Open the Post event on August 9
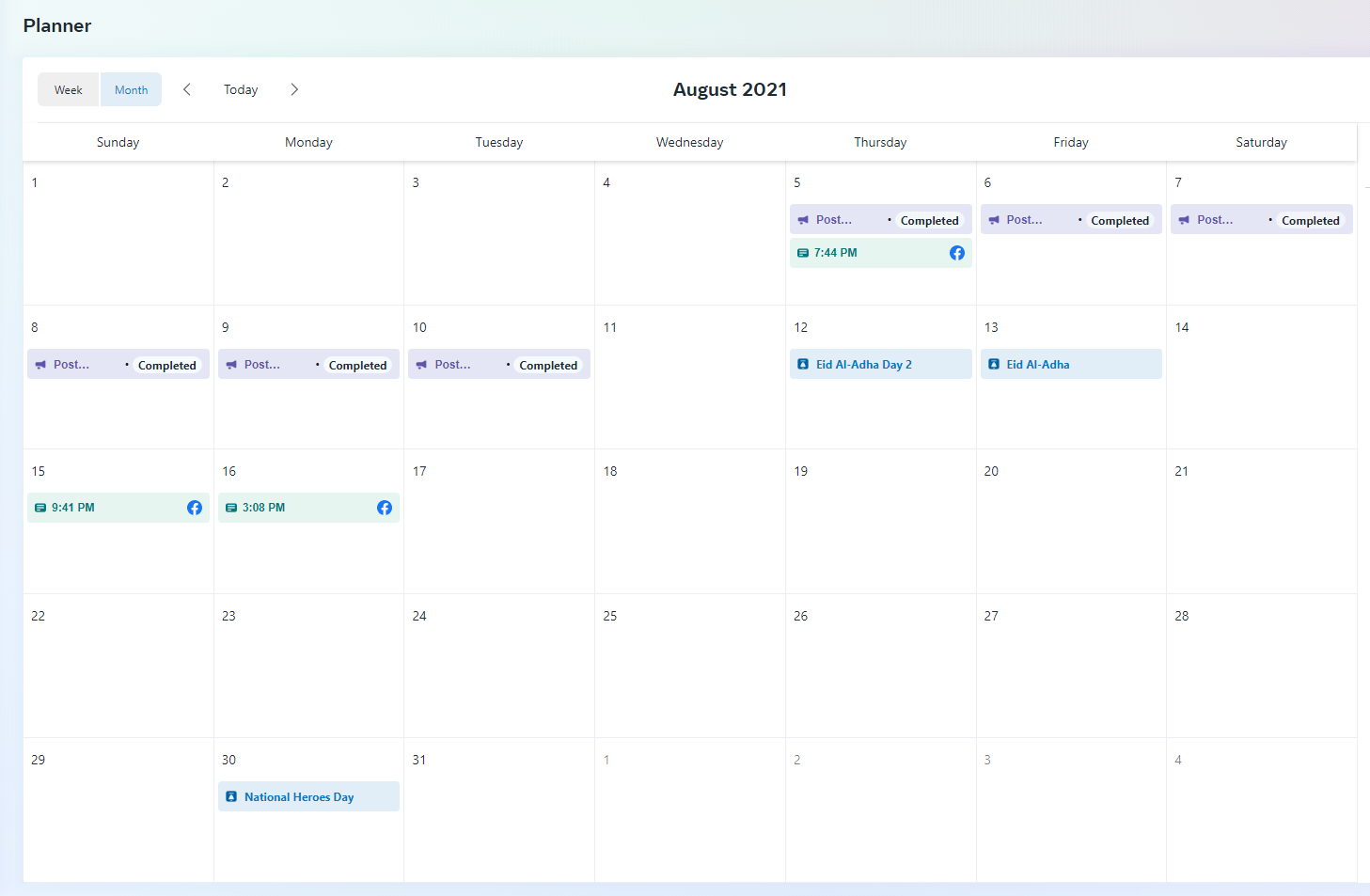Image resolution: width=1370 pixels, height=896 pixels. 308,365
